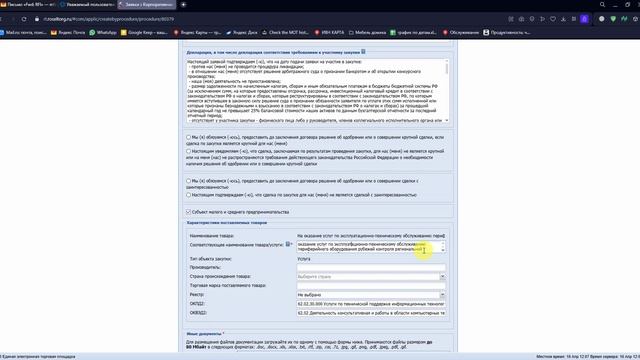
Task: Open a new browser tab with plus
Action: point(183,4)
